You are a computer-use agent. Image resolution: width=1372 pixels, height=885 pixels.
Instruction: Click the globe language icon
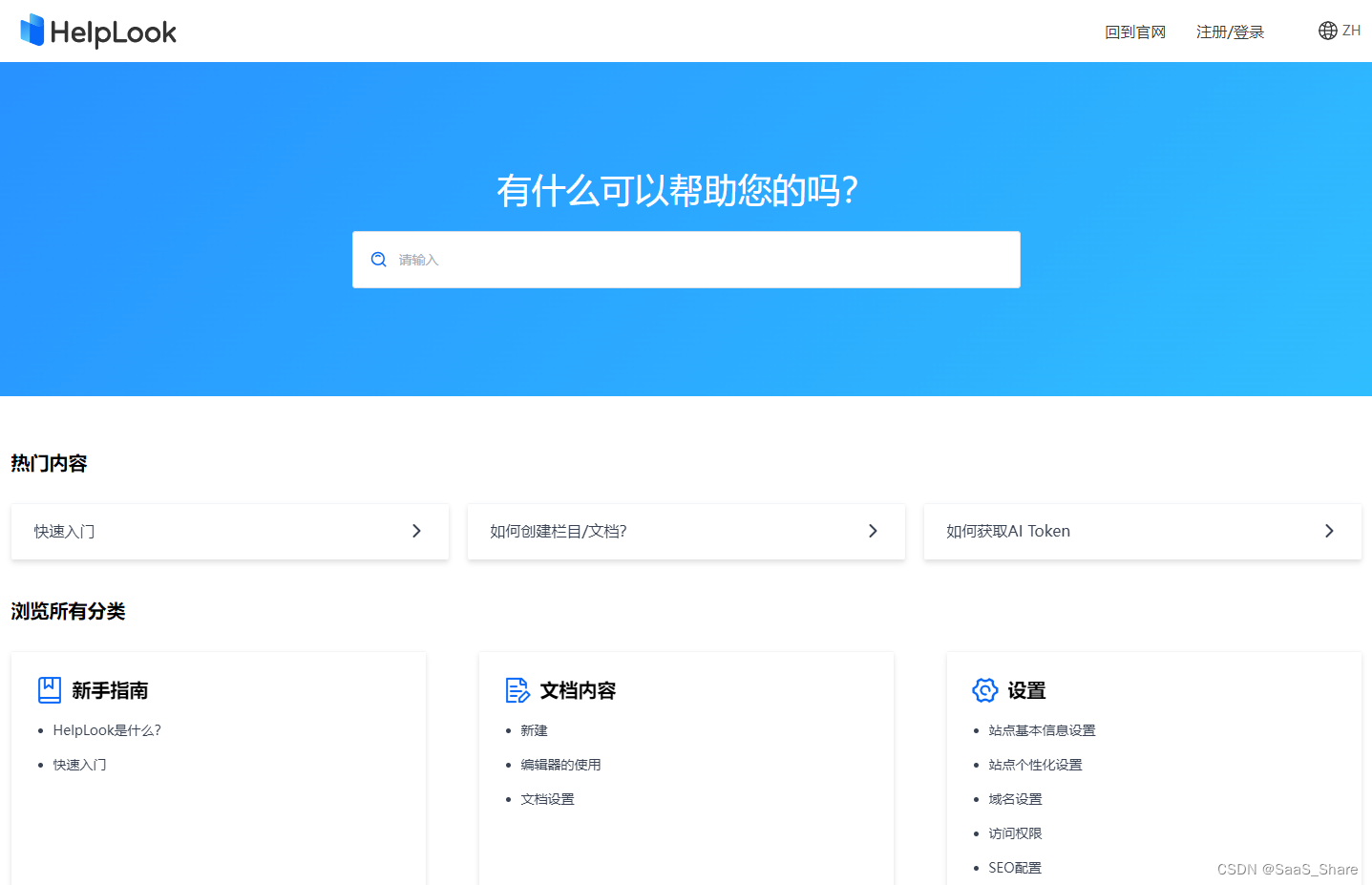[1327, 31]
